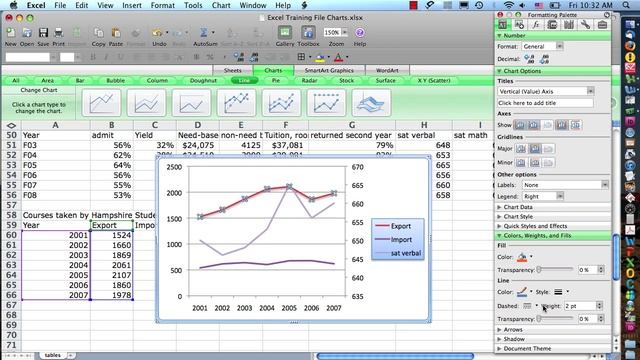Open the Scrapbook tab in palette

click(552, 25)
